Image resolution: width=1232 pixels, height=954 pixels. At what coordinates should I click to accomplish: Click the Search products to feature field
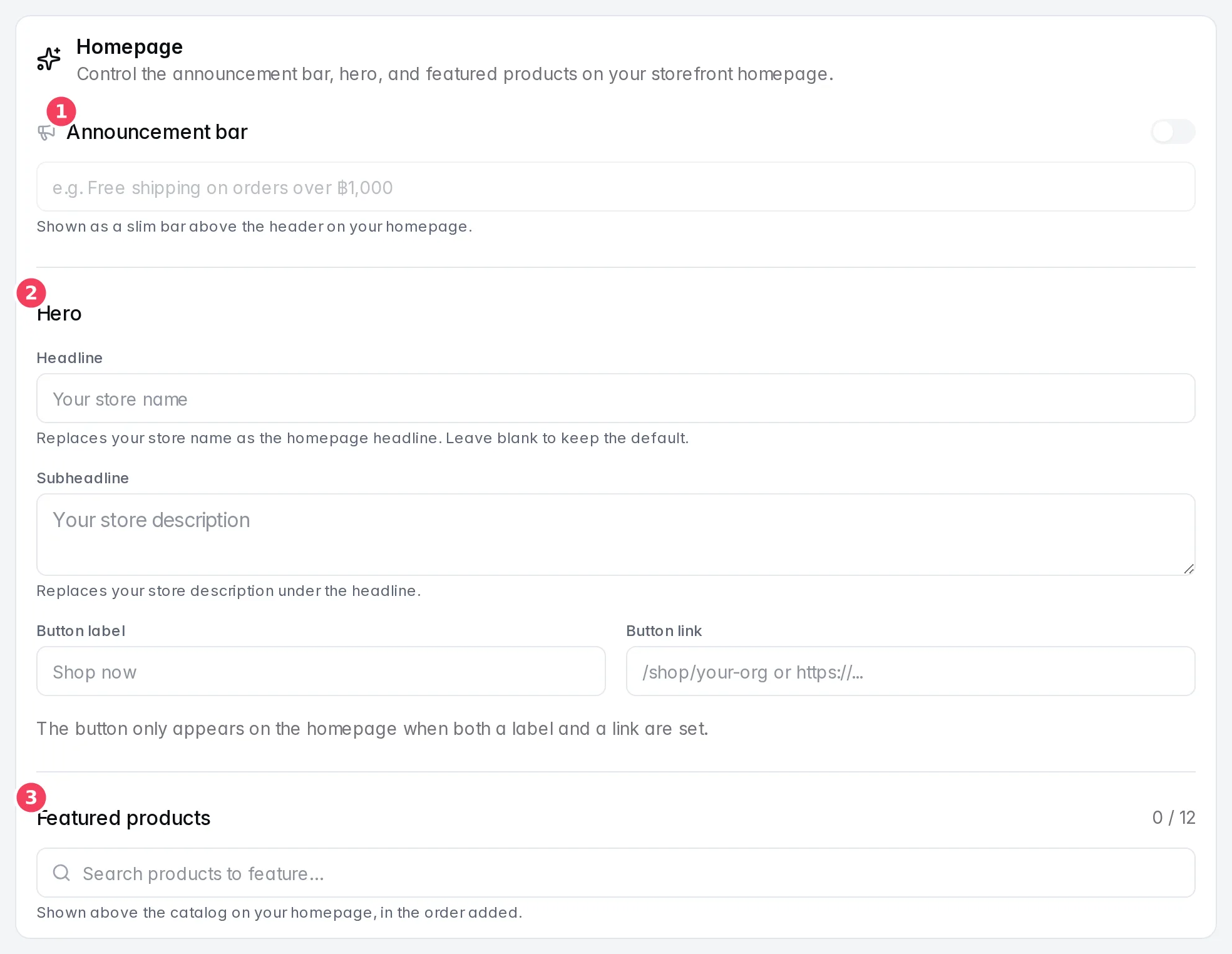(x=616, y=873)
